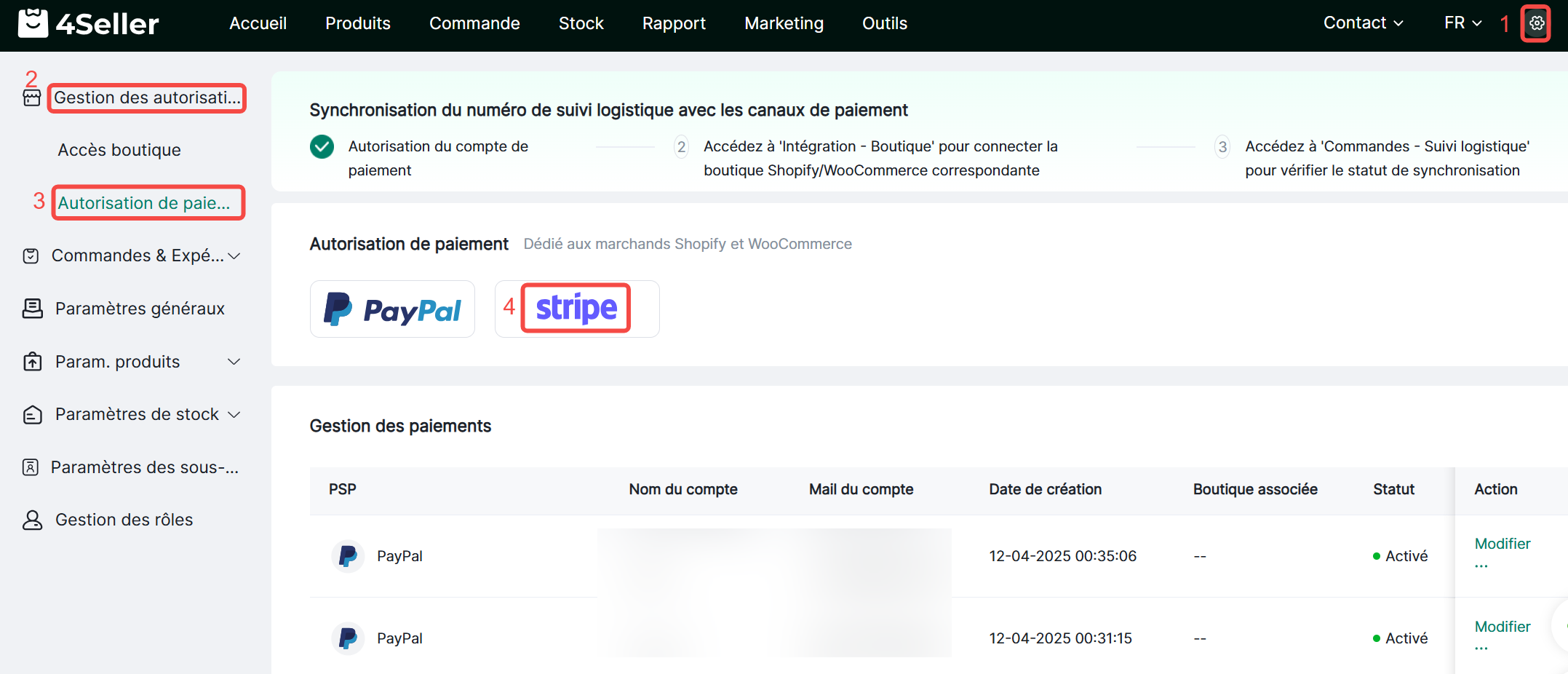Screen dimensions: 1568x674
Task: Select the Stripe payment logo
Action: pos(576,309)
